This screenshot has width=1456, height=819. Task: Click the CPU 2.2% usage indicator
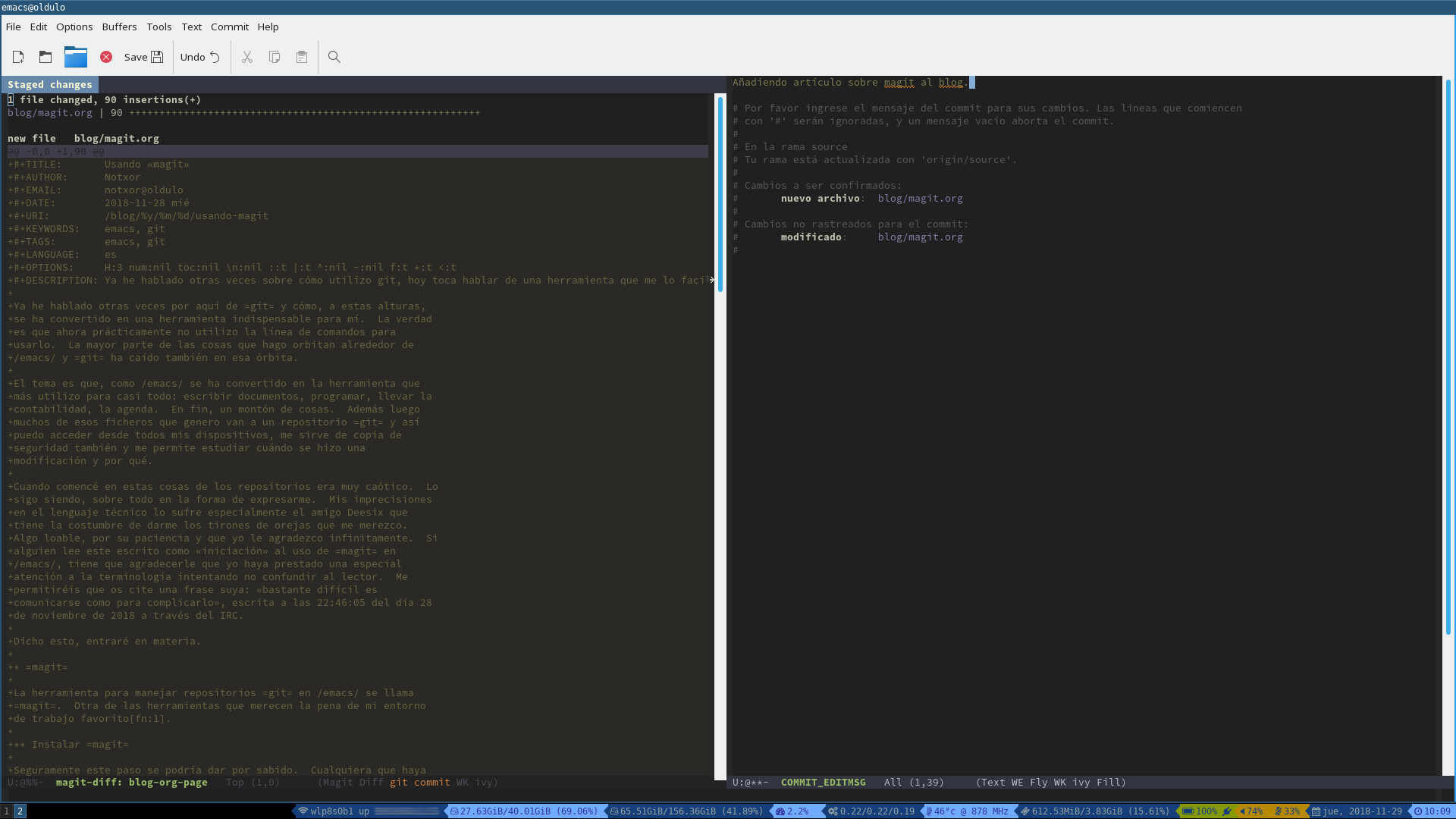point(792,811)
